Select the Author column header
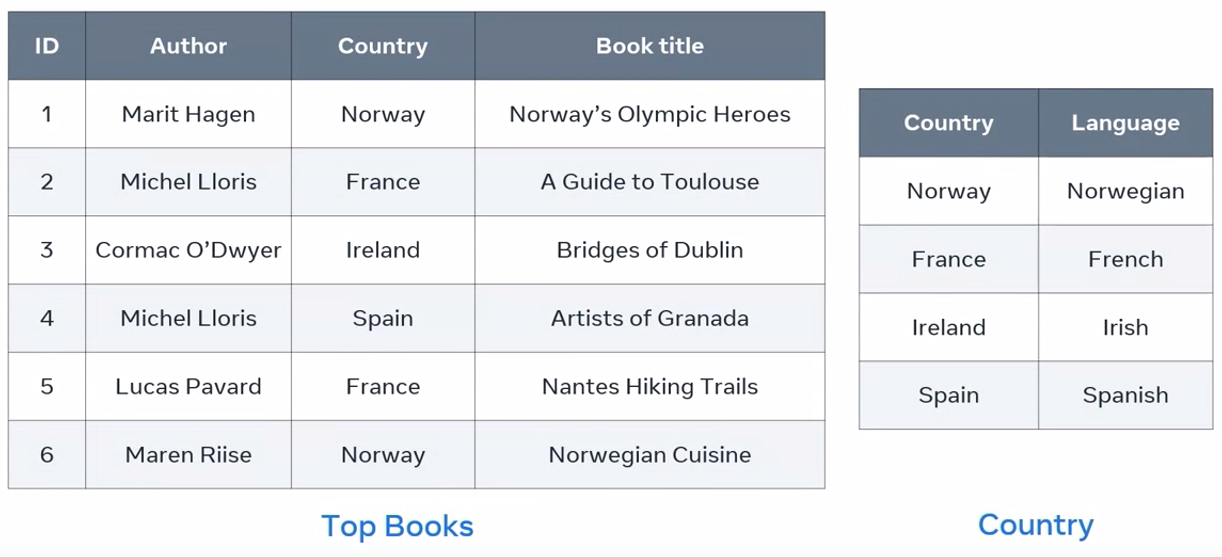This screenshot has width=1222, height=557. point(188,46)
